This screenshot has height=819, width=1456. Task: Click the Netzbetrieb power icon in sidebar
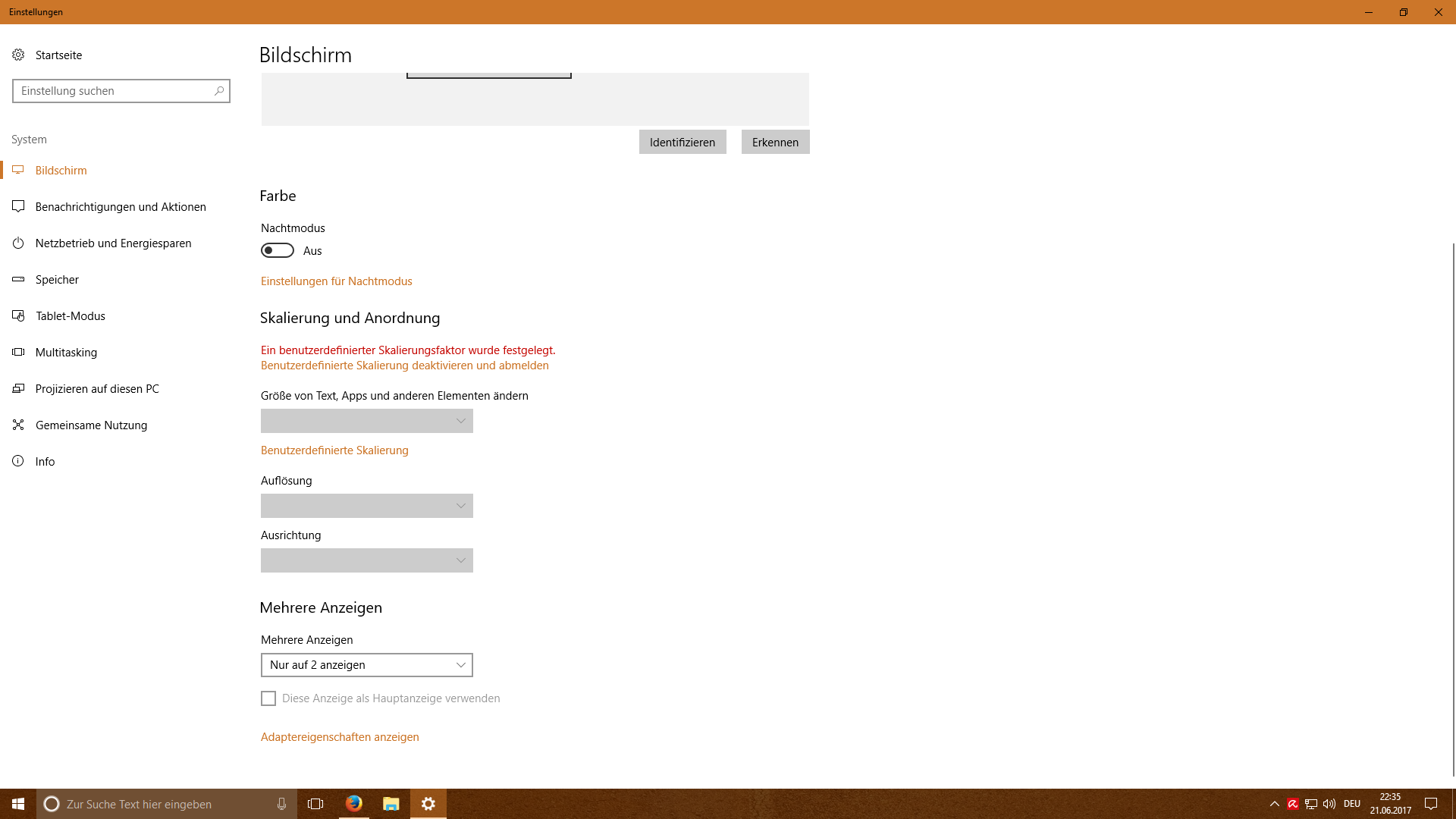click(18, 243)
